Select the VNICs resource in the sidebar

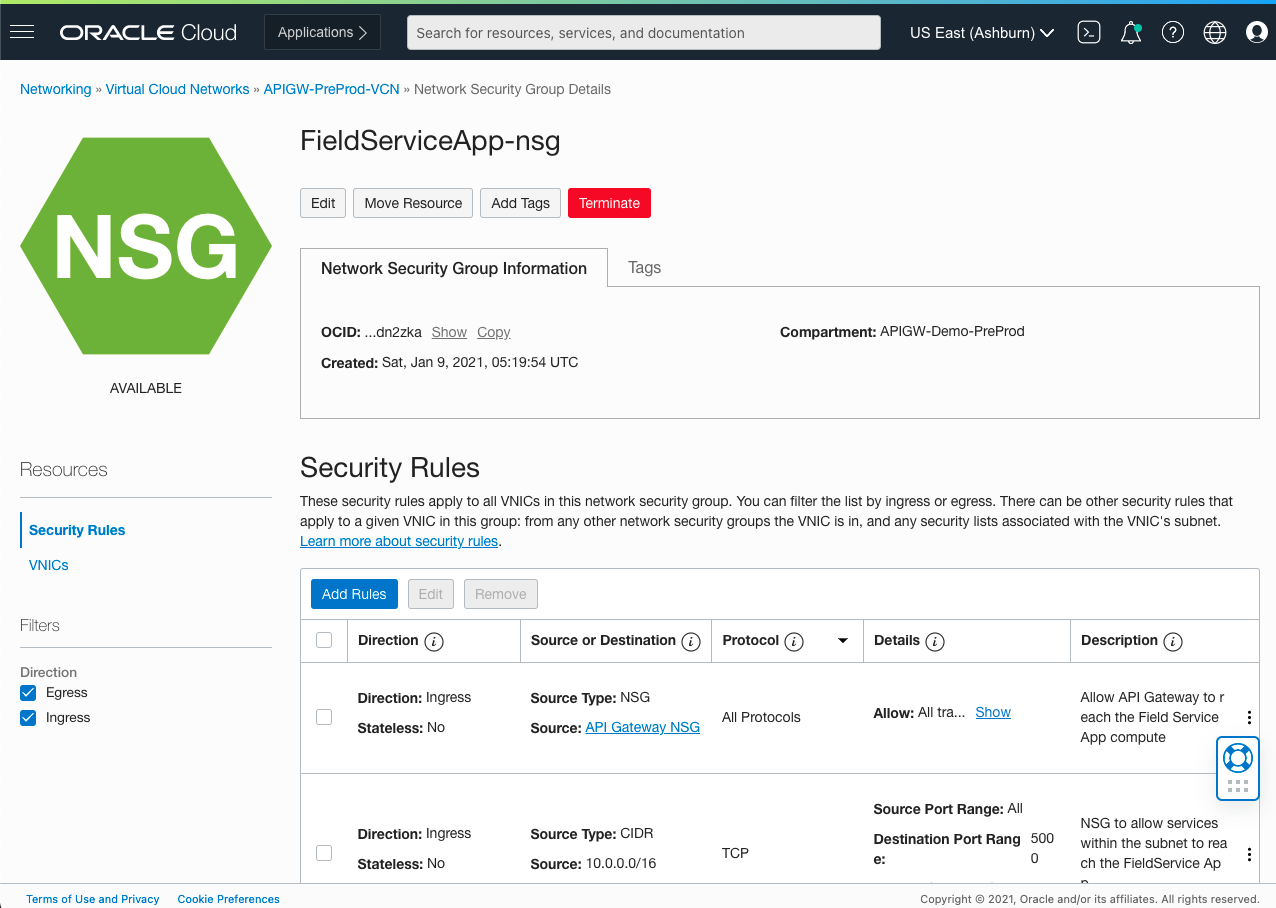tap(48, 564)
